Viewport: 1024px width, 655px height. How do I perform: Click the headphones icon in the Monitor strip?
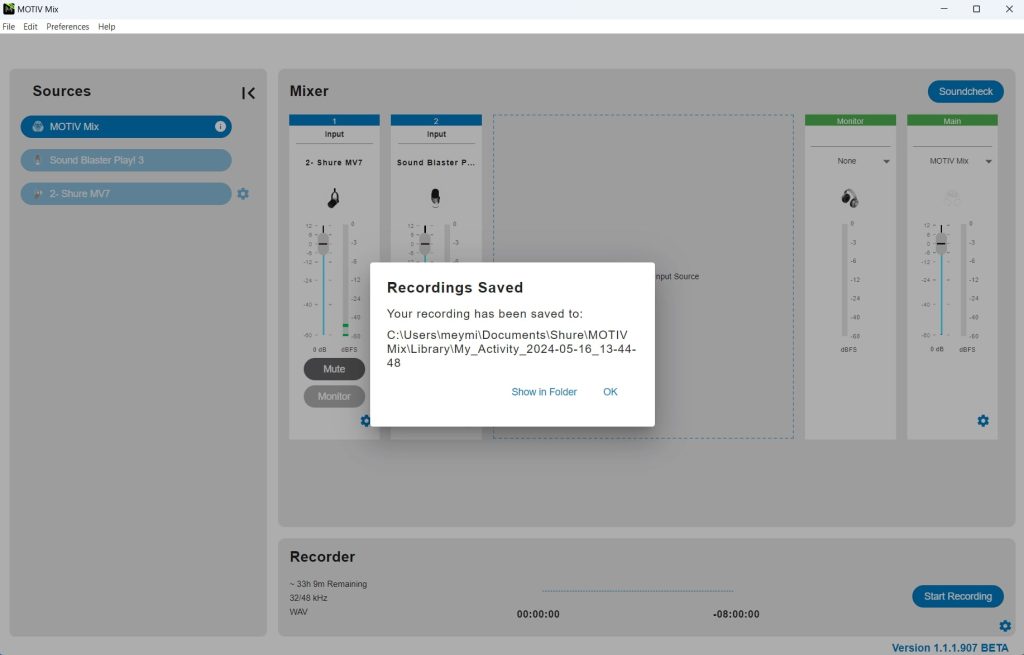851,197
